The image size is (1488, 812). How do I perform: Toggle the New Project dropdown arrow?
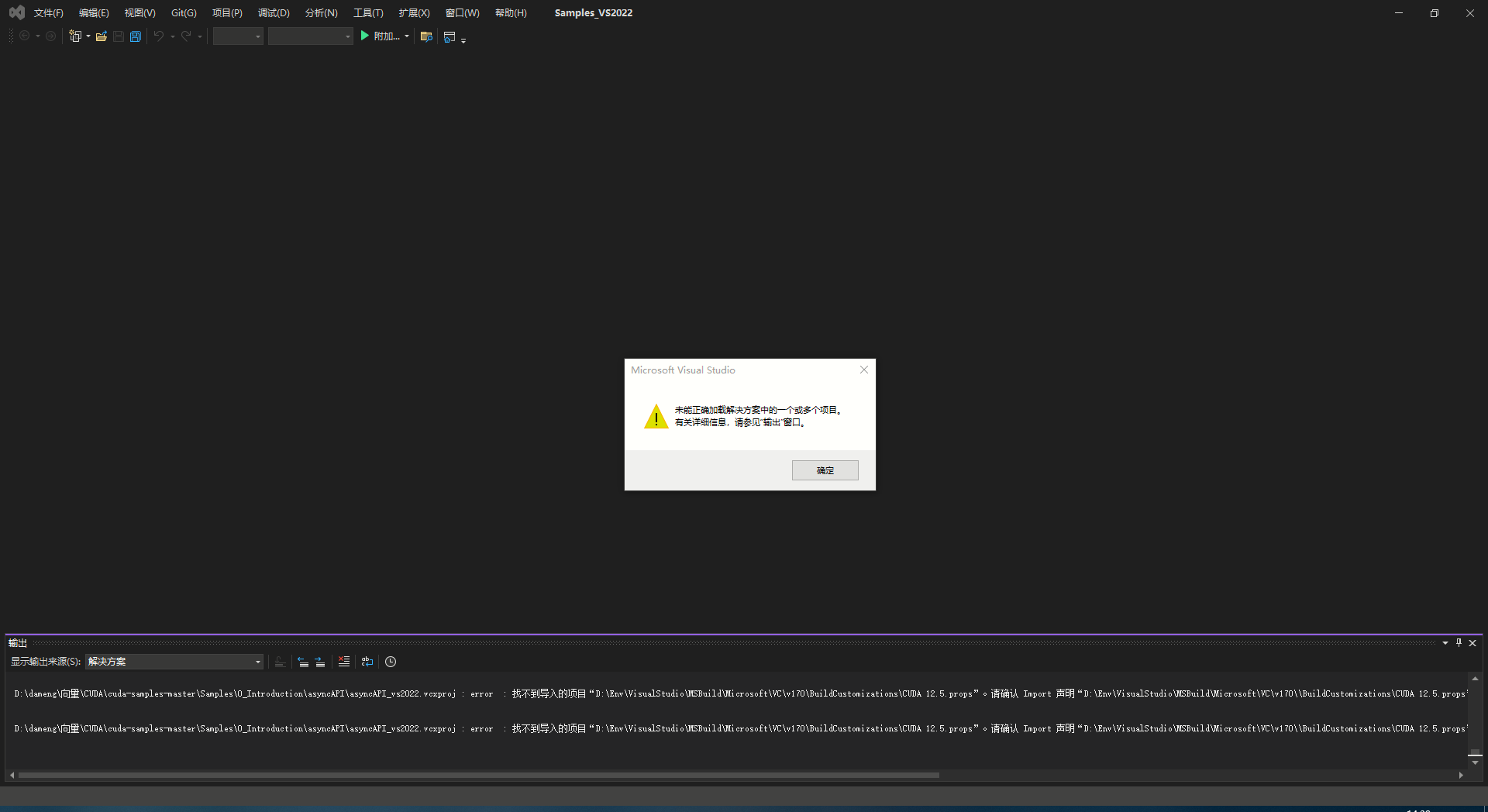click(x=87, y=36)
